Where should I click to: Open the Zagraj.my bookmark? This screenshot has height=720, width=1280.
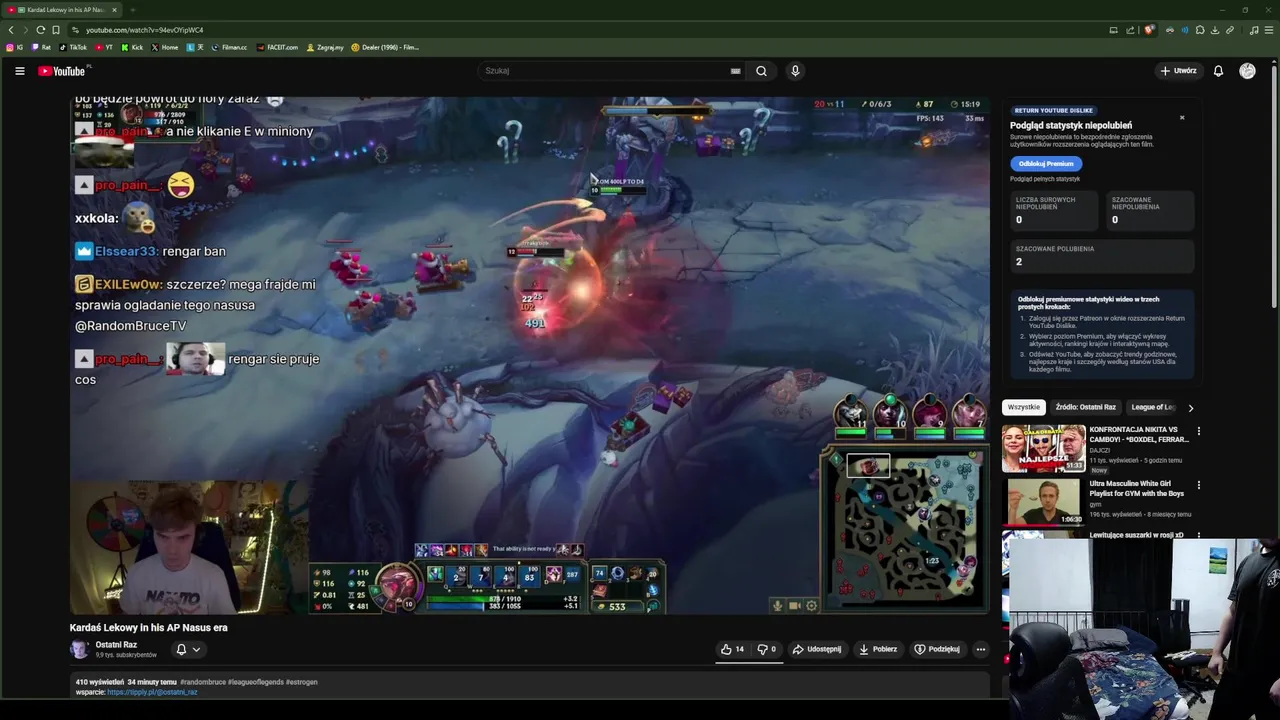[325, 47]
